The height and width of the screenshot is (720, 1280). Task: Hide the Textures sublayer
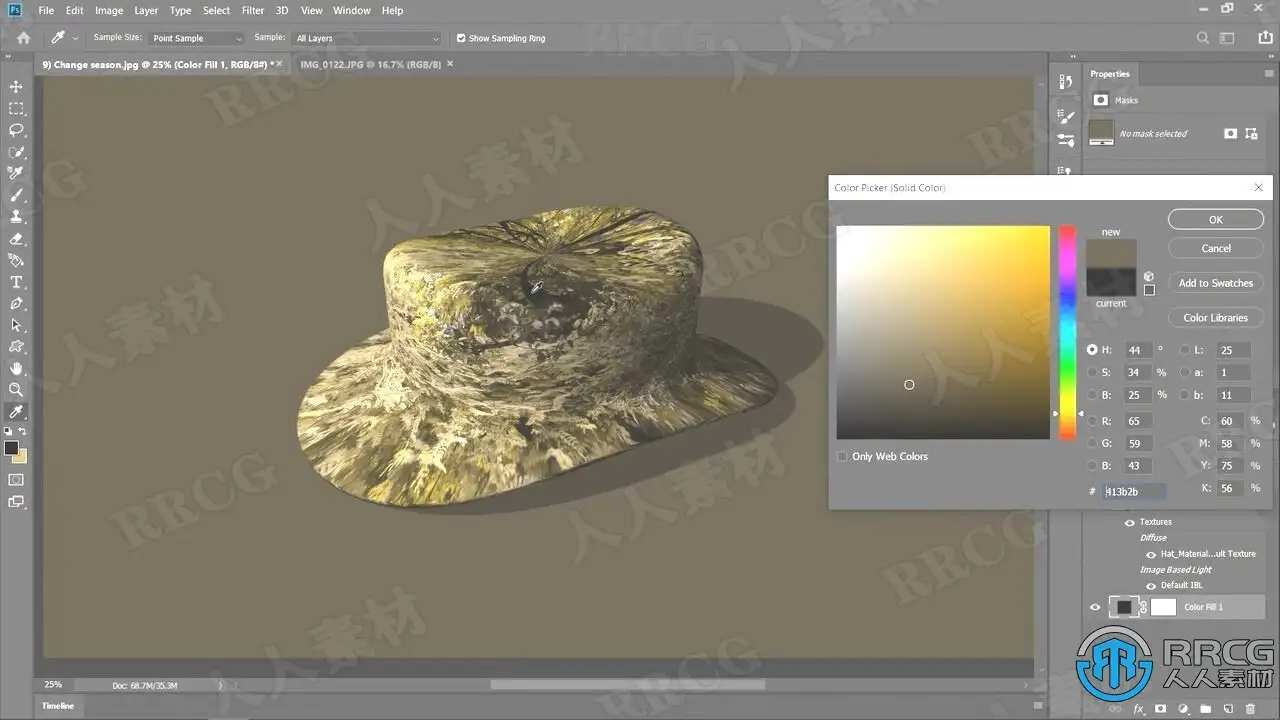point(1130,522)
